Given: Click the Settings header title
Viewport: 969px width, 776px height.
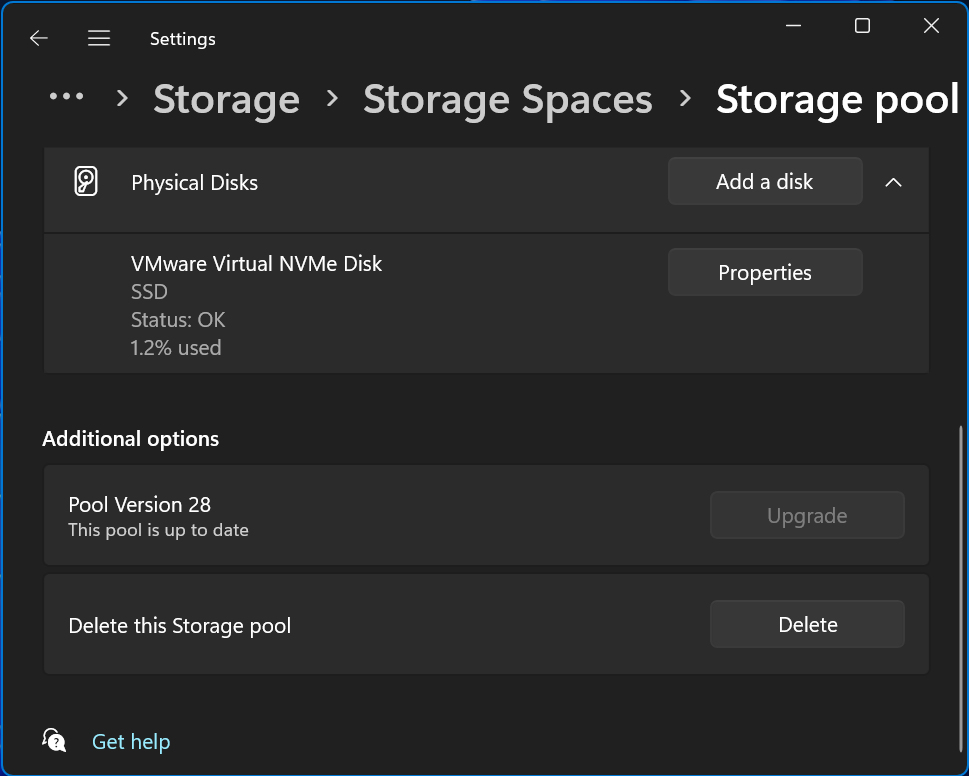Looking at the screenshot, I should click(182, 38).
